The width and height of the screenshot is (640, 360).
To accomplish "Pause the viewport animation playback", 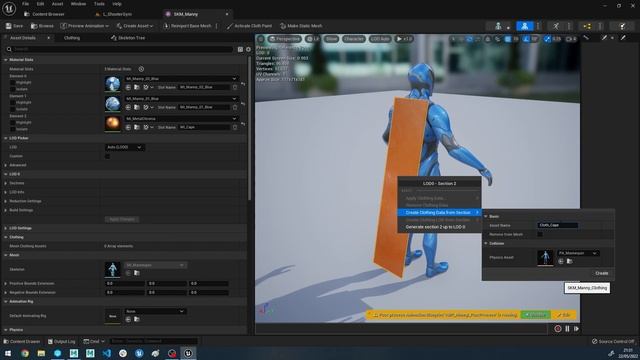I will pyautogui.click(x=567, y=329).
